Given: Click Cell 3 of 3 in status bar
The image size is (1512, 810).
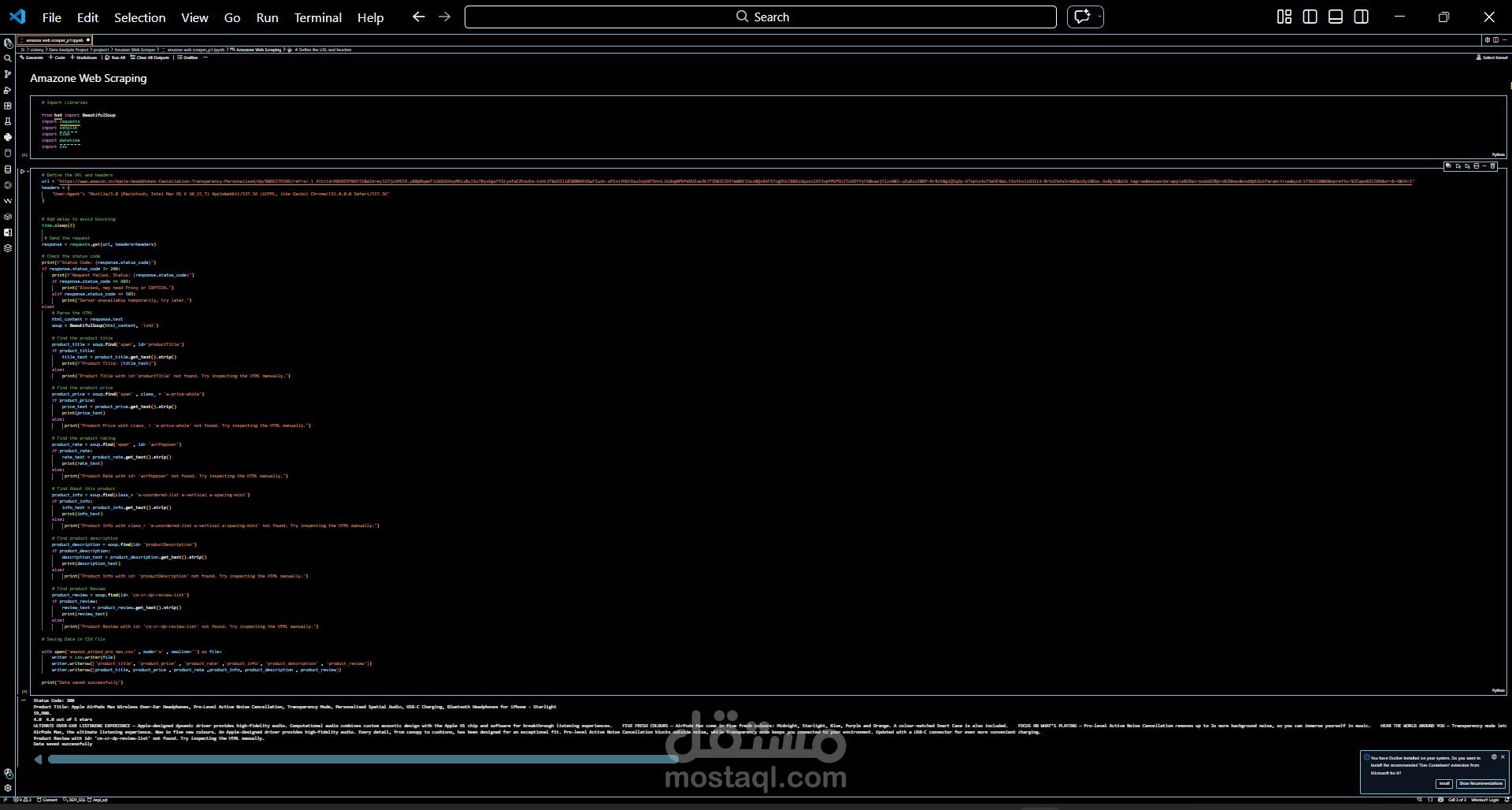Looking at the screenshot, I should tap(1457, 800).
